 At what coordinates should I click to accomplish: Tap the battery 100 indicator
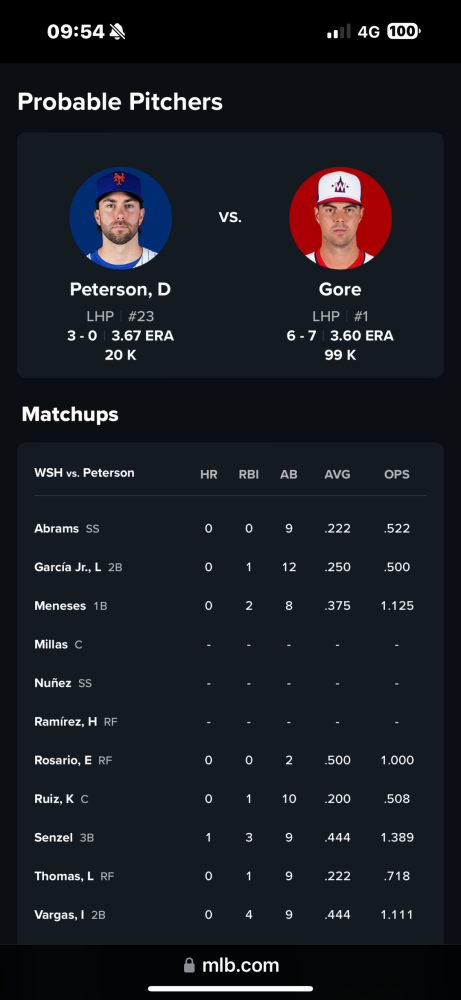click(404, 31)
